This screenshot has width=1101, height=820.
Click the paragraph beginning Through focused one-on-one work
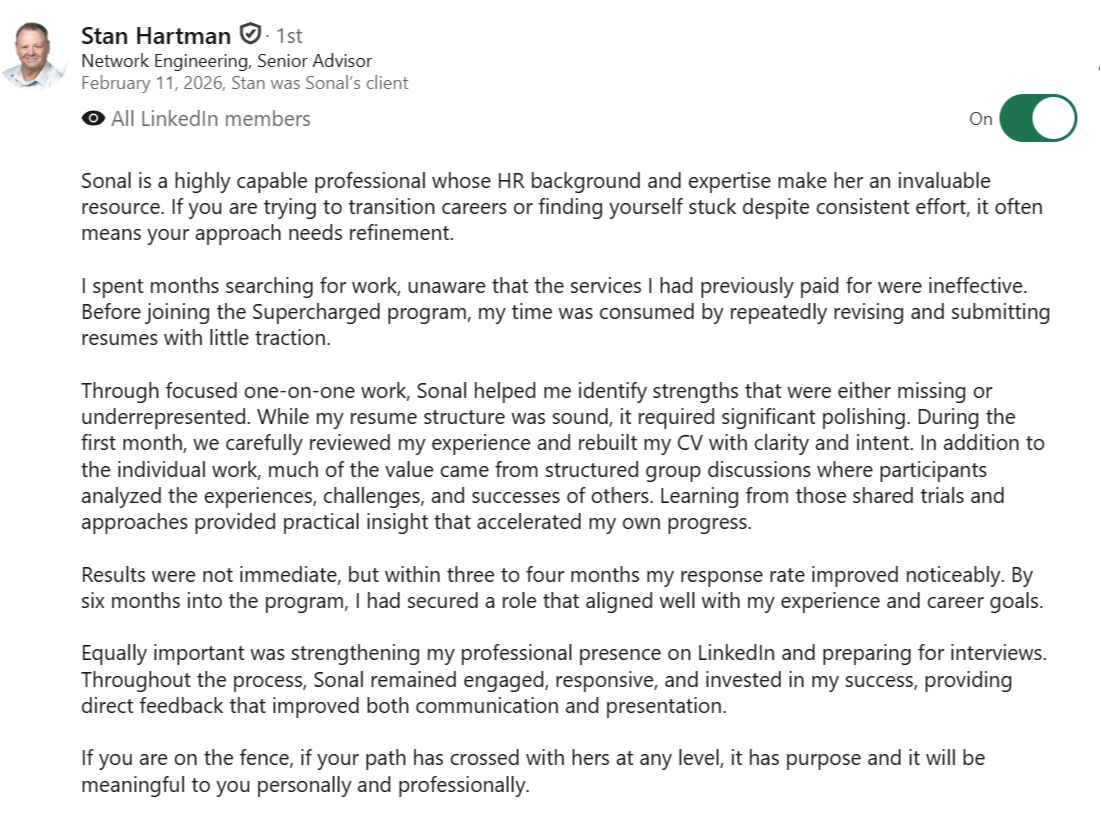pos(562,456)
